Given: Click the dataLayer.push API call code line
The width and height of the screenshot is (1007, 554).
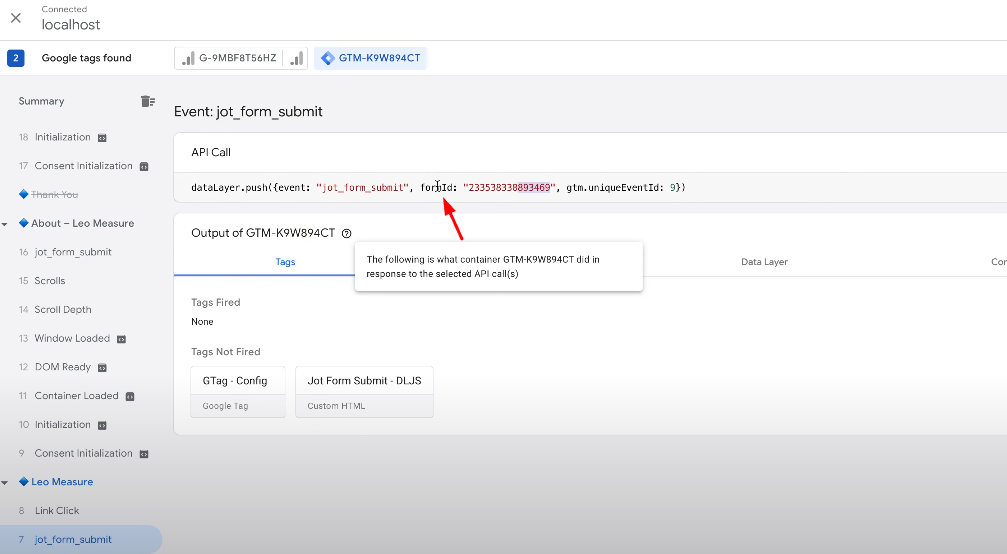Looking at the screenshot, I should [439, 187].
